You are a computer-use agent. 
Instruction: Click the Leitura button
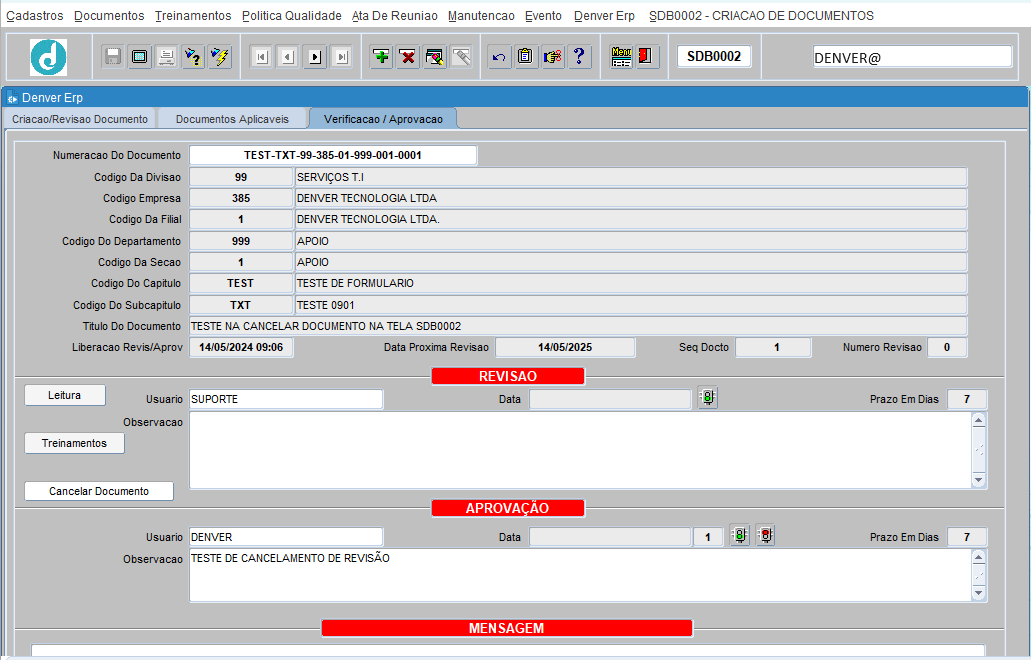pos(64,395)
